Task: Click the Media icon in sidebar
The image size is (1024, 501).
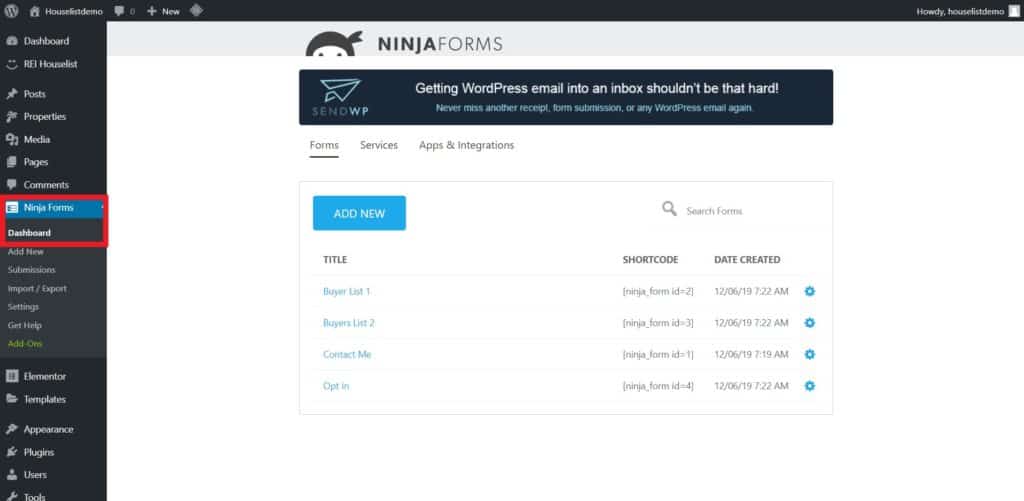Action: pos(12,140)
